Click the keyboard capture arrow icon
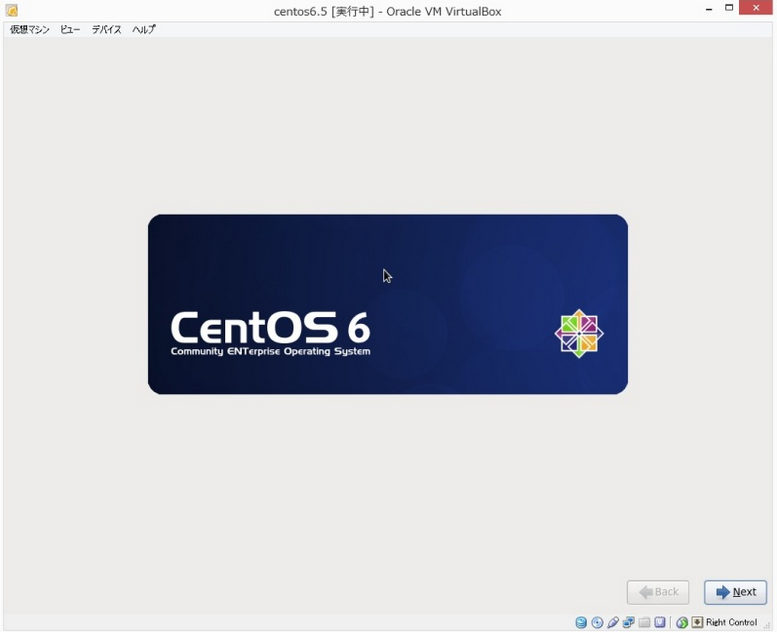 (x=697, y=622)
